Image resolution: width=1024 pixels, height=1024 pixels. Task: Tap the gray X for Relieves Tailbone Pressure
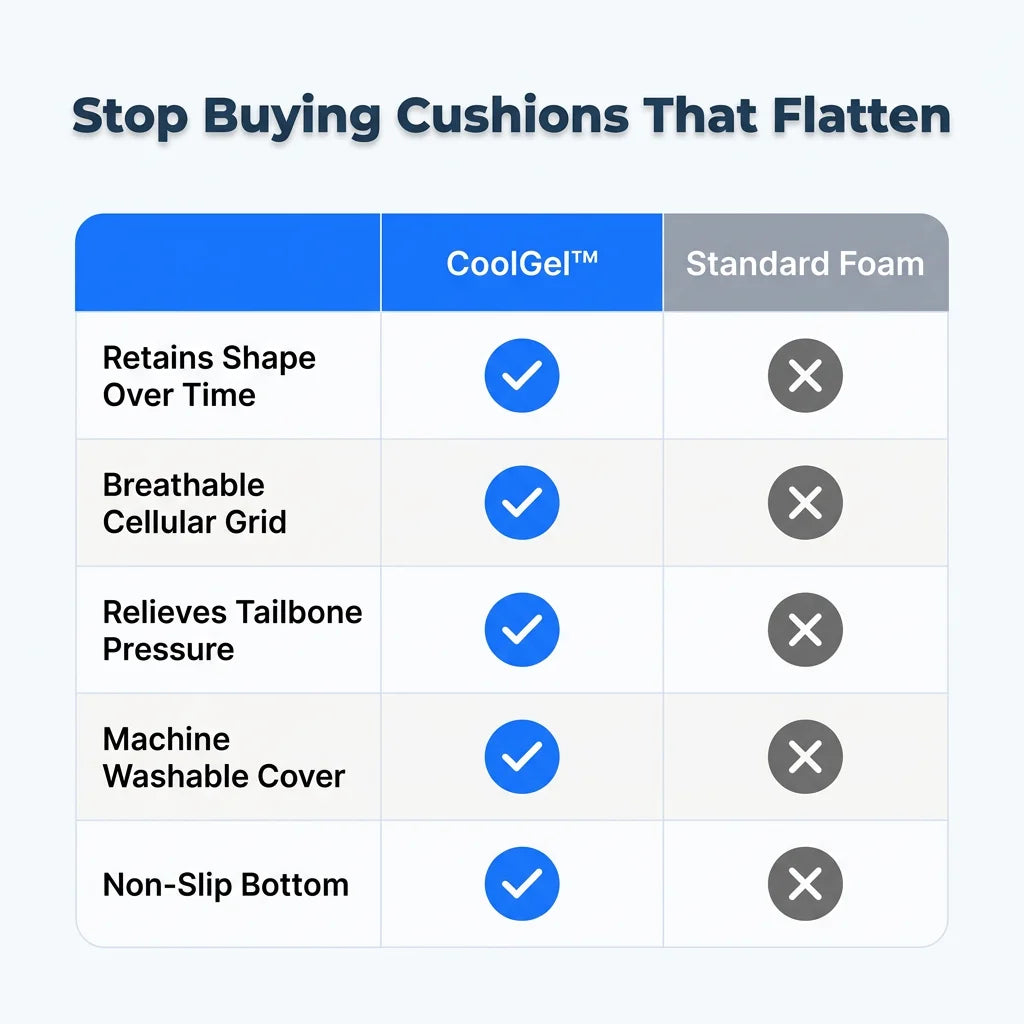tap(805, 630)
